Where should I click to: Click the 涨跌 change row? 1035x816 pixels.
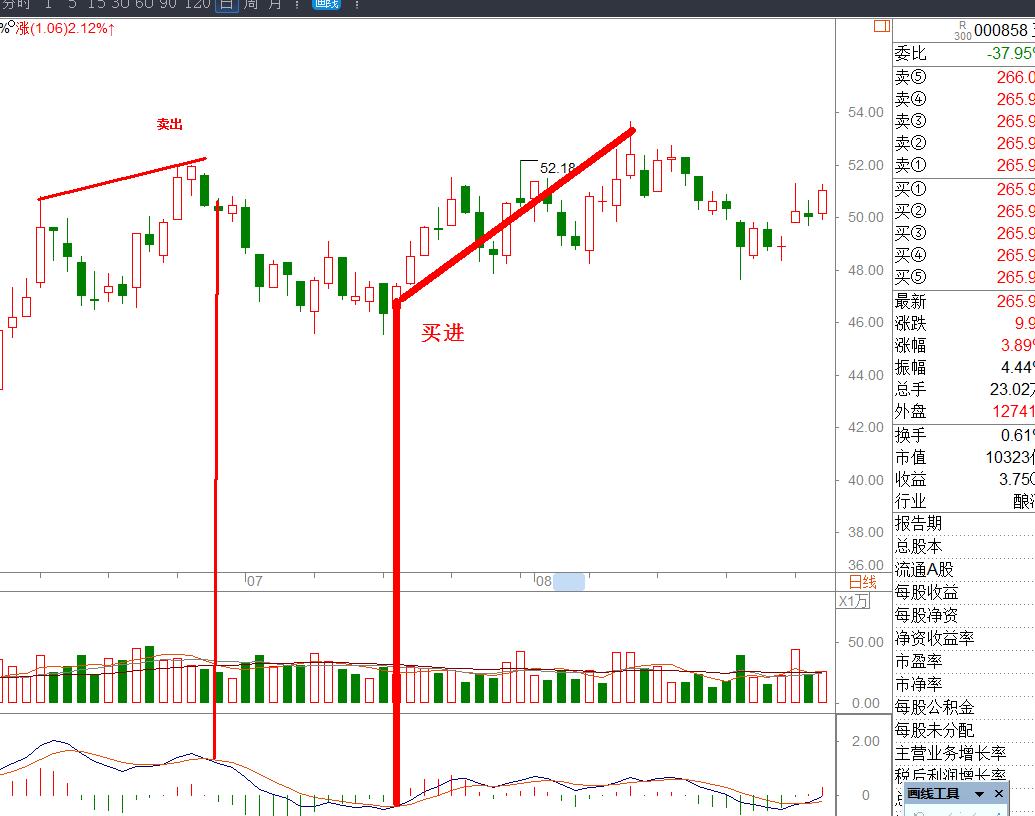pyautogui.click(x=964, y=323)
